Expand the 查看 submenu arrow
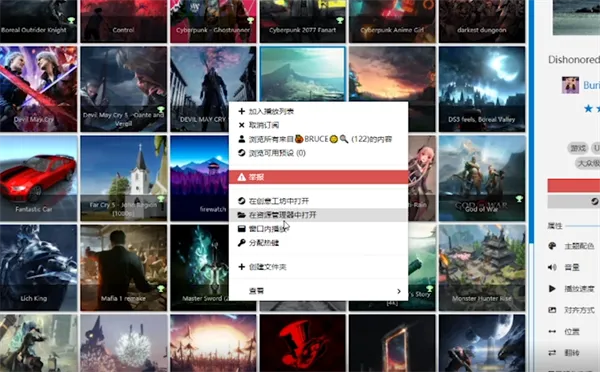Screen dimensions: 600x372 click(x=399, y=291)
